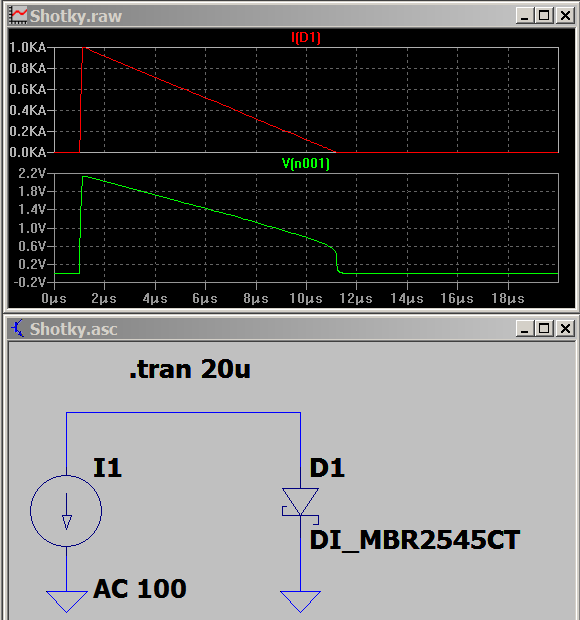Click the 1.0KA current axis label
The image size is (580, 620).
pyautogui.click(x=28, y=48)
